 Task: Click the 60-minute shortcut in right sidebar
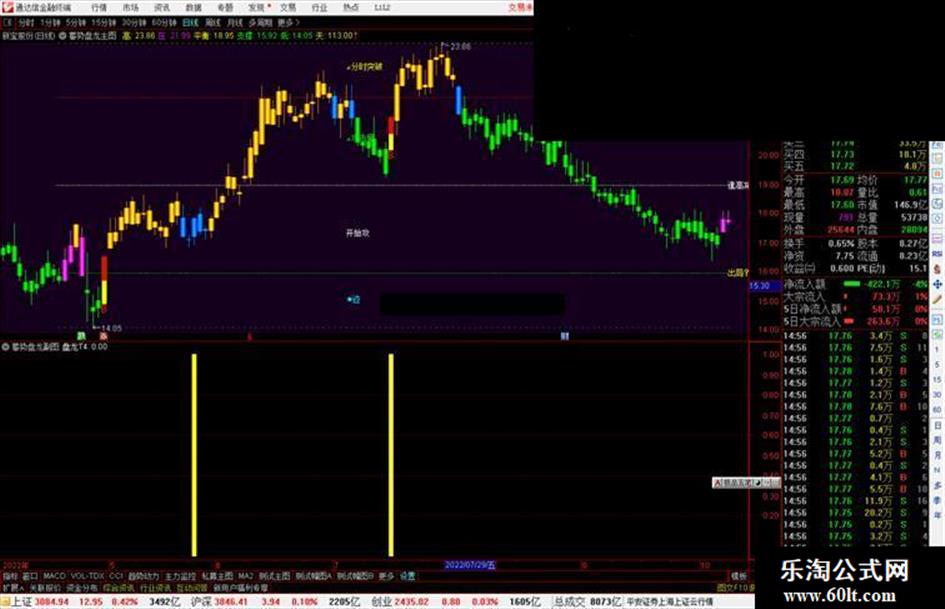[937, 410]
